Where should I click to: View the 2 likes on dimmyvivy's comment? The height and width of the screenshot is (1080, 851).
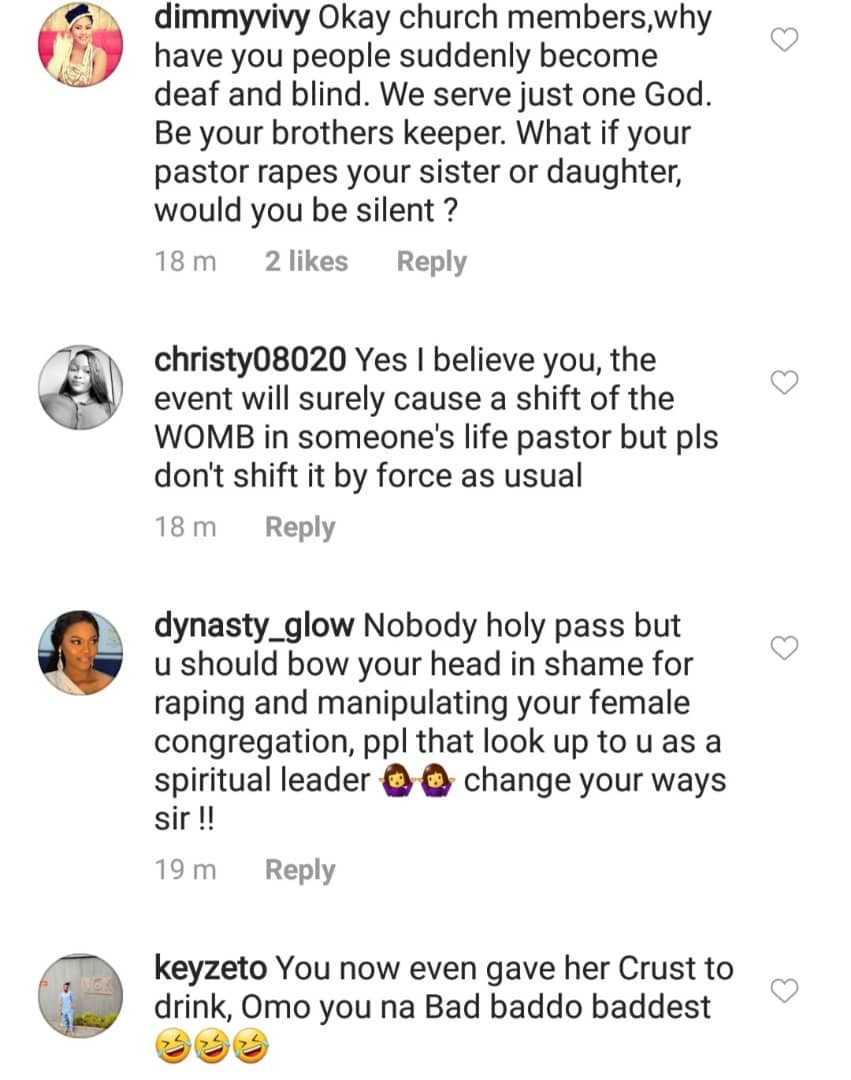(306, 262)
